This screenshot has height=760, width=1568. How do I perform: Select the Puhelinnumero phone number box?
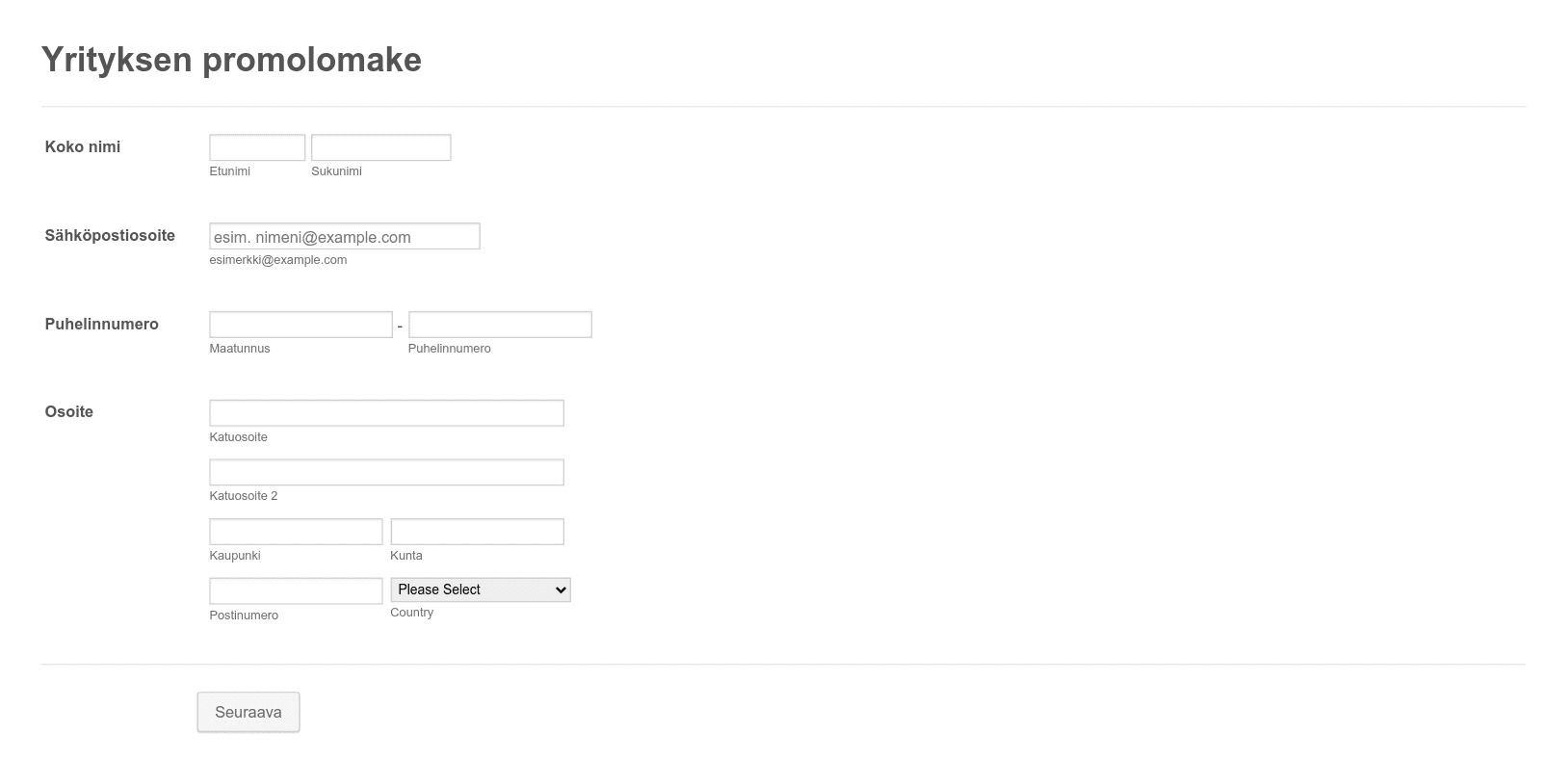(x=500, y=325)
